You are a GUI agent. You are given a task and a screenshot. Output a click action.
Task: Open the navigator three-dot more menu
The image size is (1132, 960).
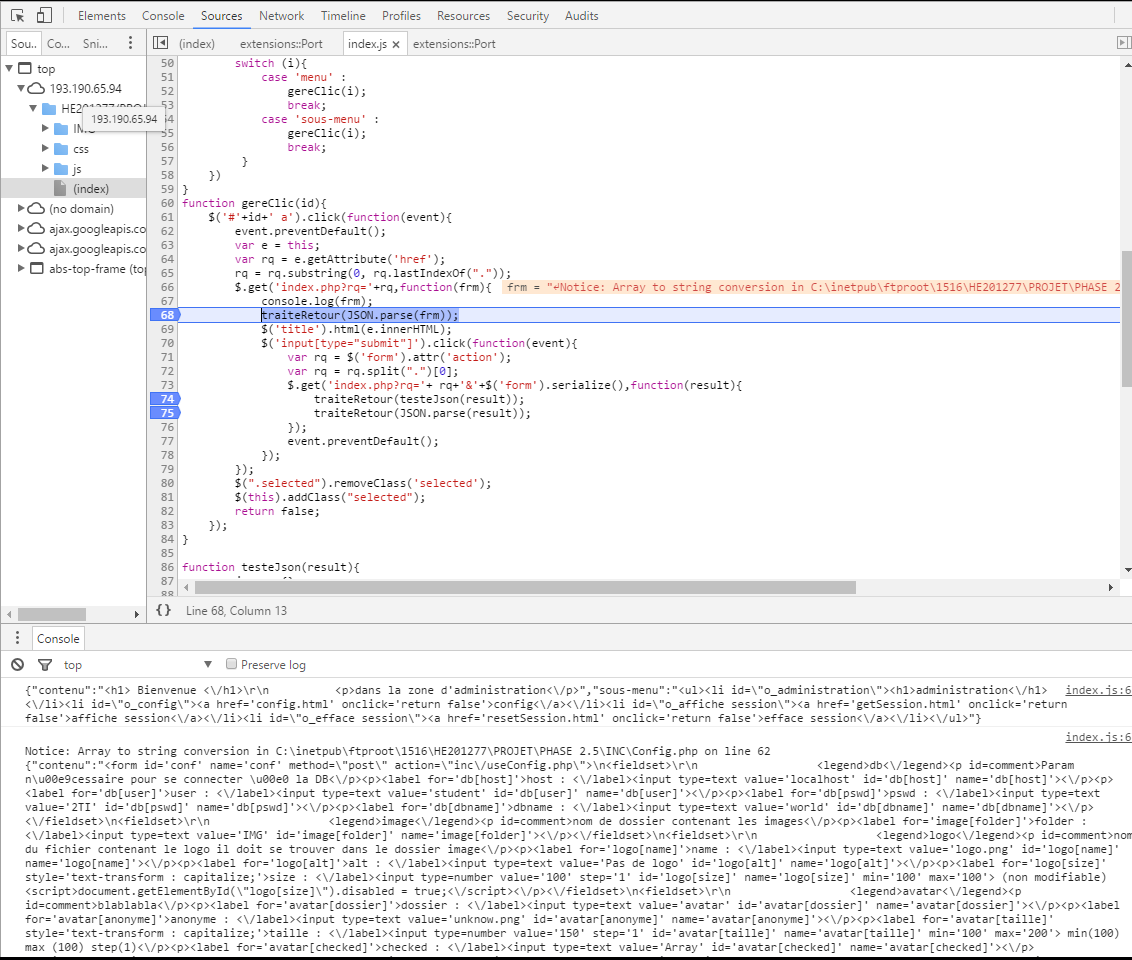coord(130,43)
